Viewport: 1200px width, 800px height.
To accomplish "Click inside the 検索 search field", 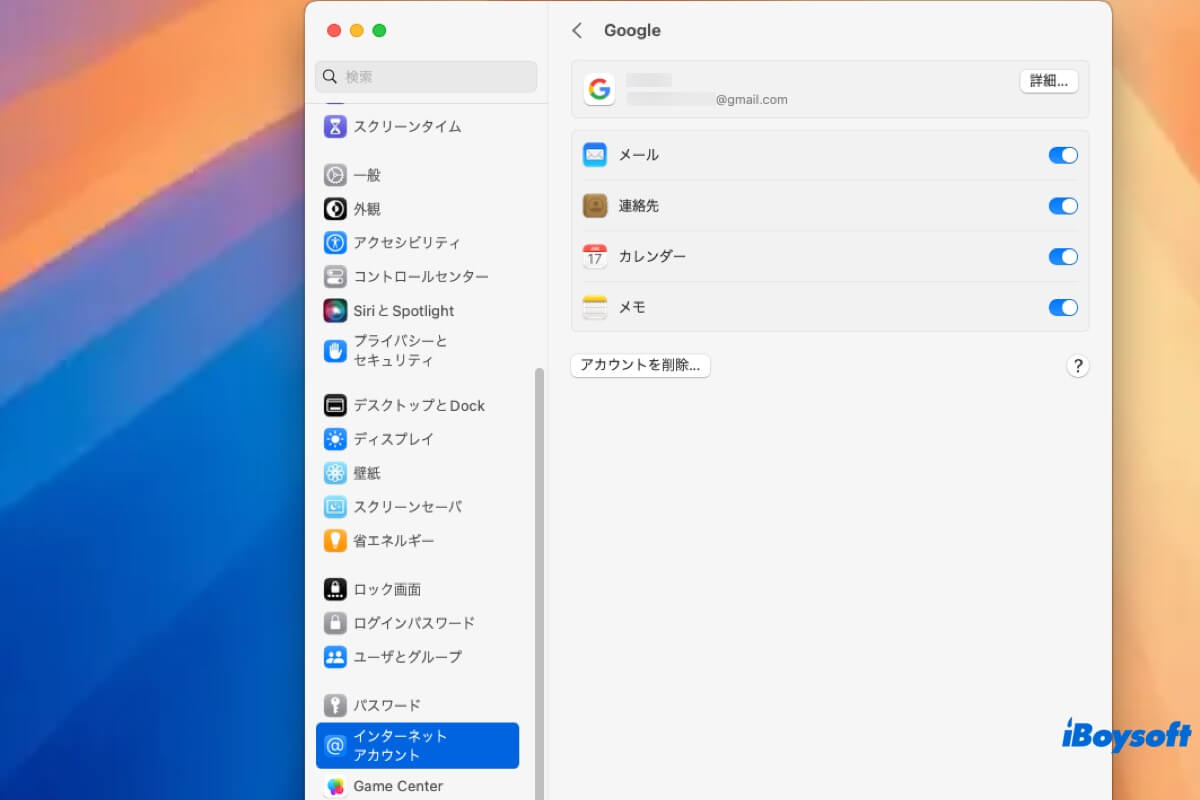I will (x=425, y=77).
